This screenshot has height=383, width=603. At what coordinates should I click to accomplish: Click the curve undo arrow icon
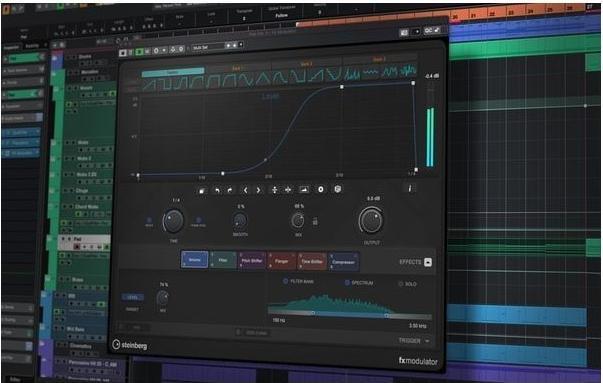tap(217, 190)
